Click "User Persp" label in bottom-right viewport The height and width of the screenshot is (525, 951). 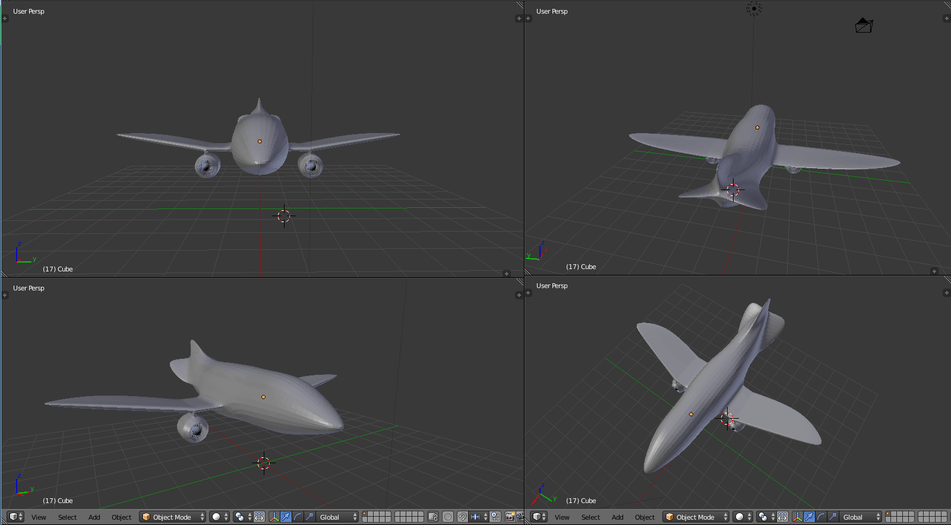pyautogui.click(x=552, y=286)
